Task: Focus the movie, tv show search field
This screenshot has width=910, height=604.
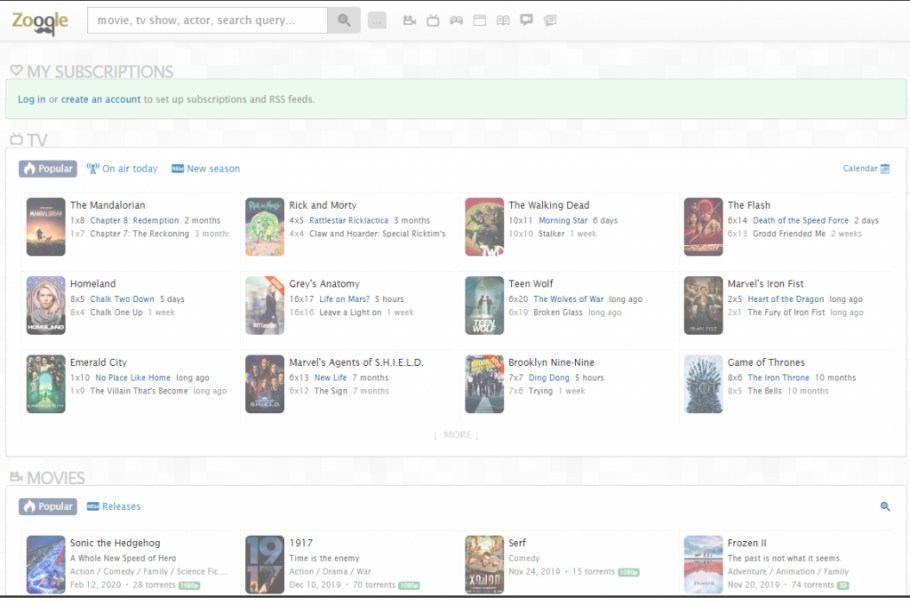Action: point(207,20)
